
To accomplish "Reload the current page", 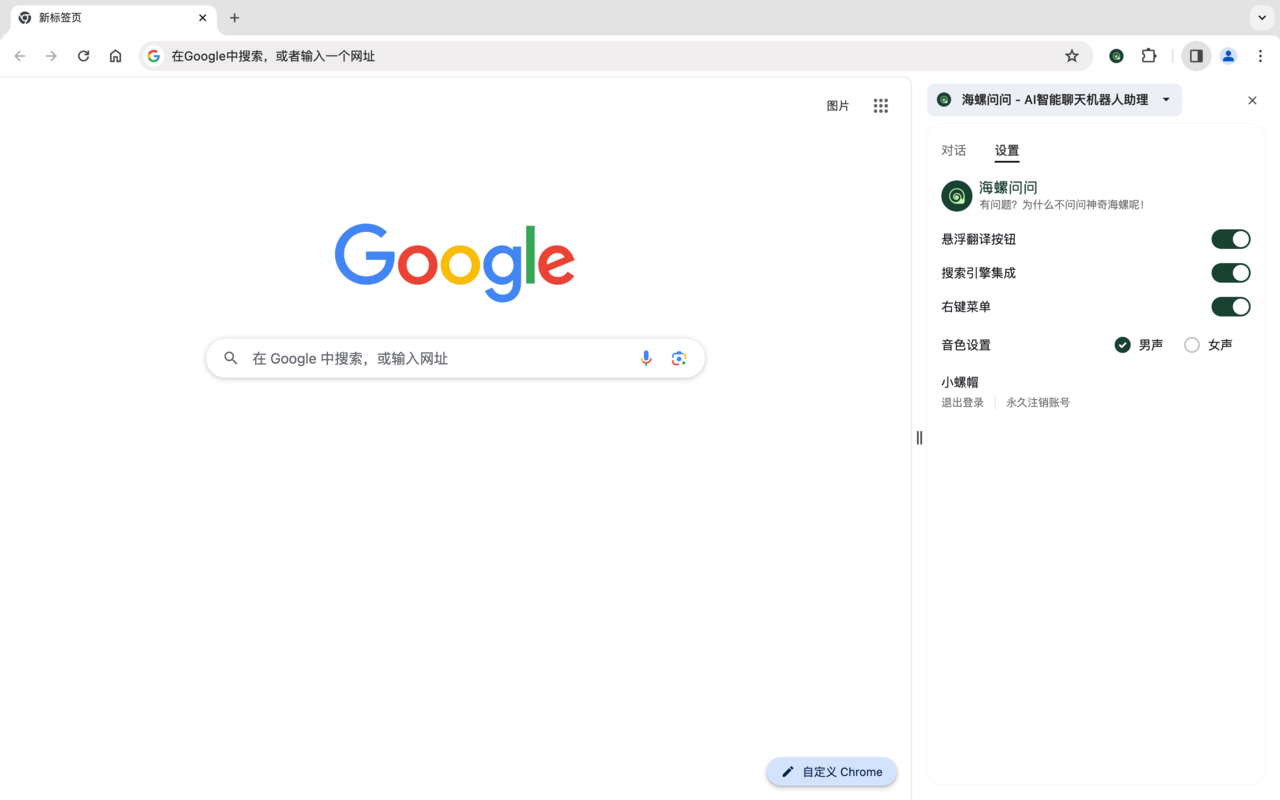I will coord(84,56).
